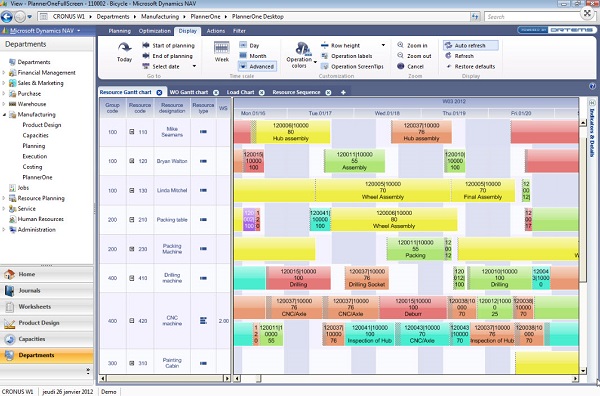This screenshot has height=396, width=600.
Task: Open the Home navigation pane
Action: (x=46, y=274)
